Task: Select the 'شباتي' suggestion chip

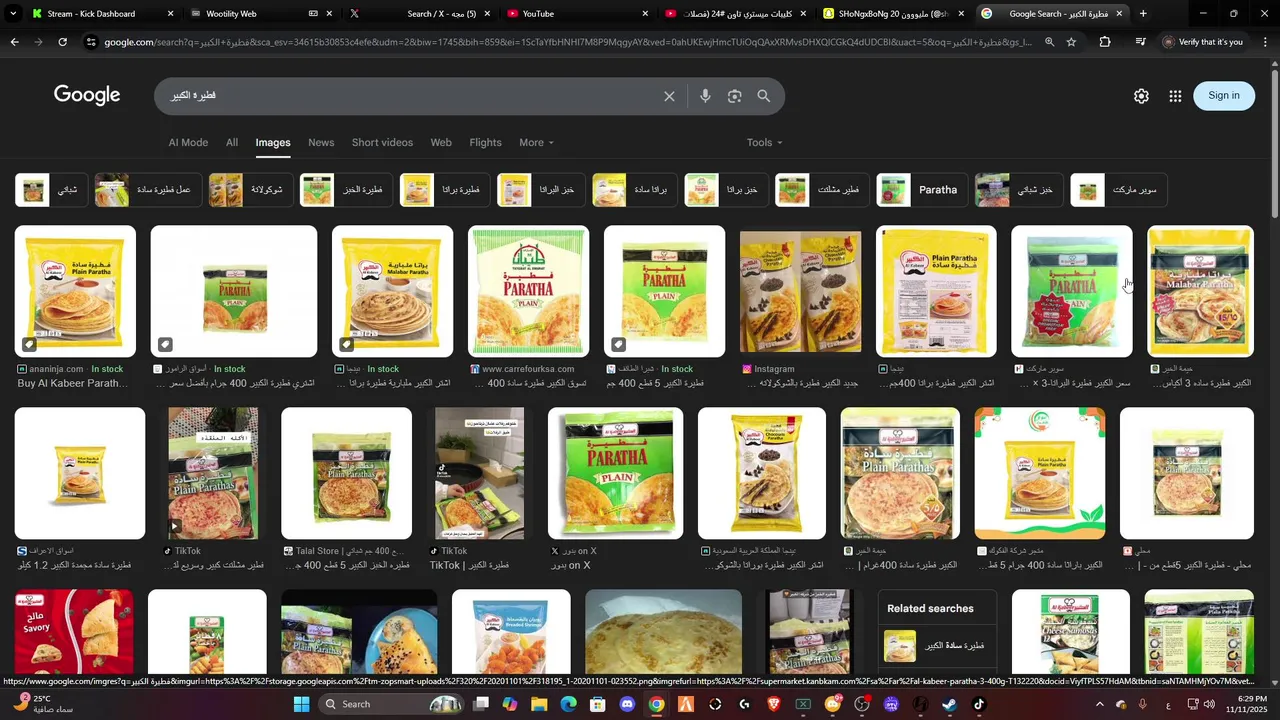Action: click(52, 190)
